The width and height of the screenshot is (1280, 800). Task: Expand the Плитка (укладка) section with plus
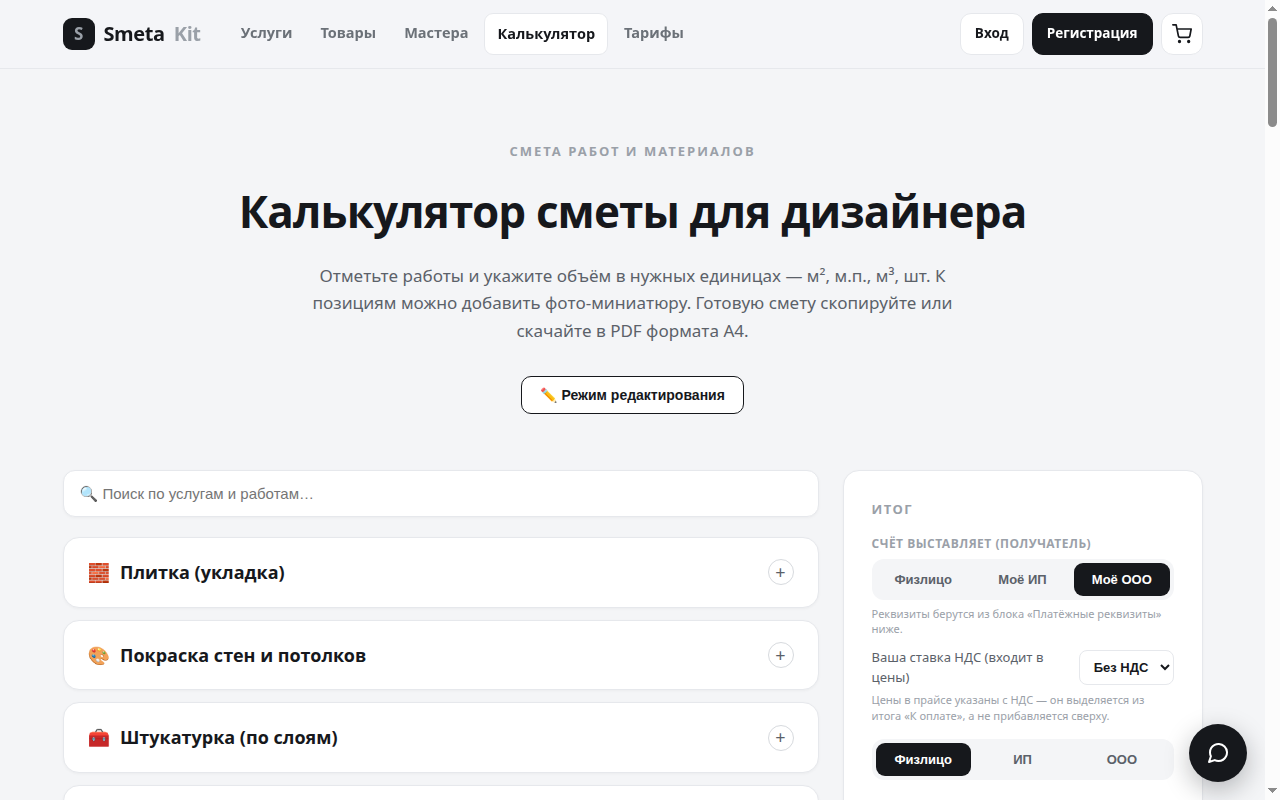[781, 572]
